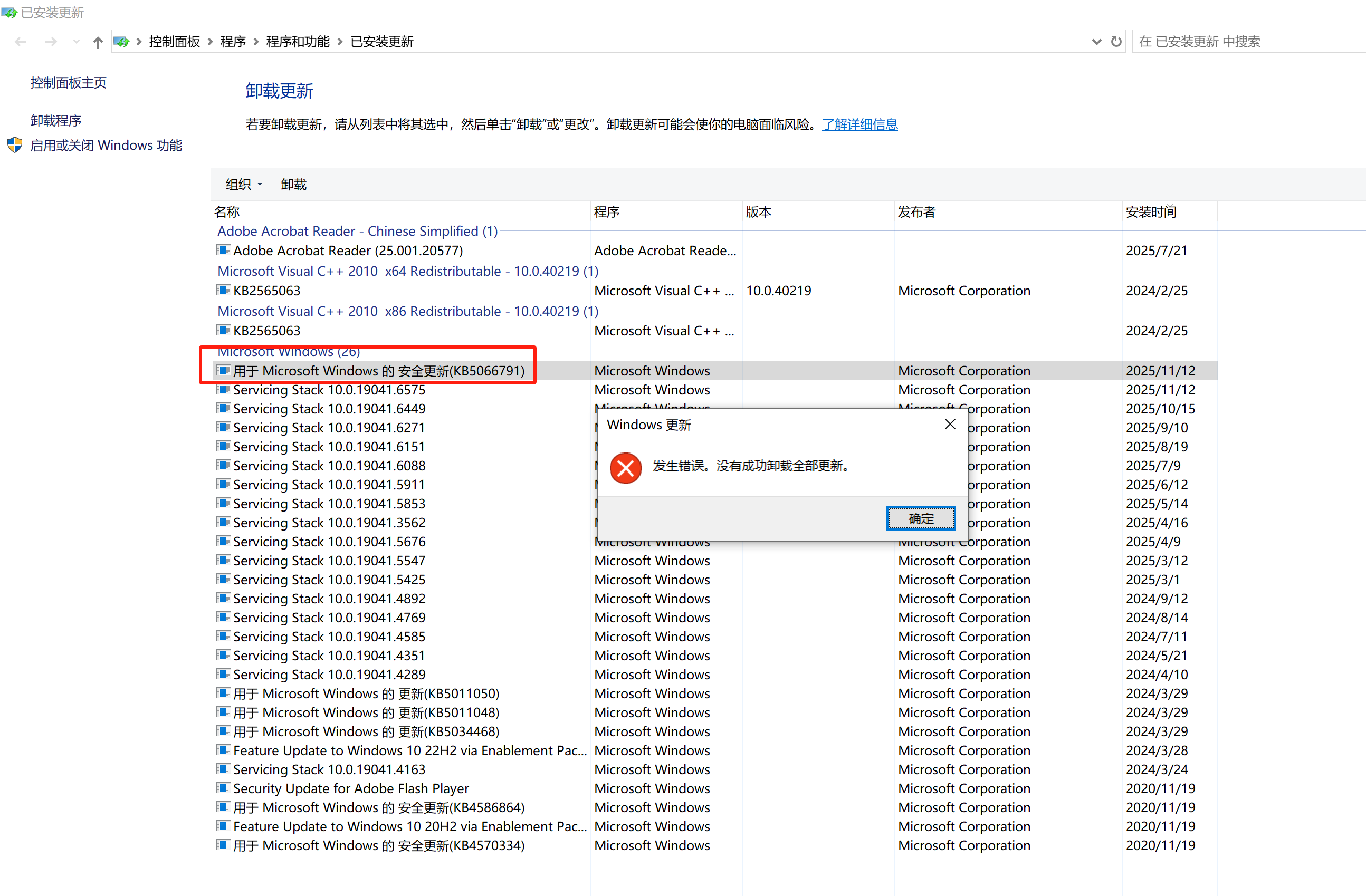Click icon next to Adobe Acrobat Reader entry
The height and width of the screenshot is (896, 1366).
[223, 250]
